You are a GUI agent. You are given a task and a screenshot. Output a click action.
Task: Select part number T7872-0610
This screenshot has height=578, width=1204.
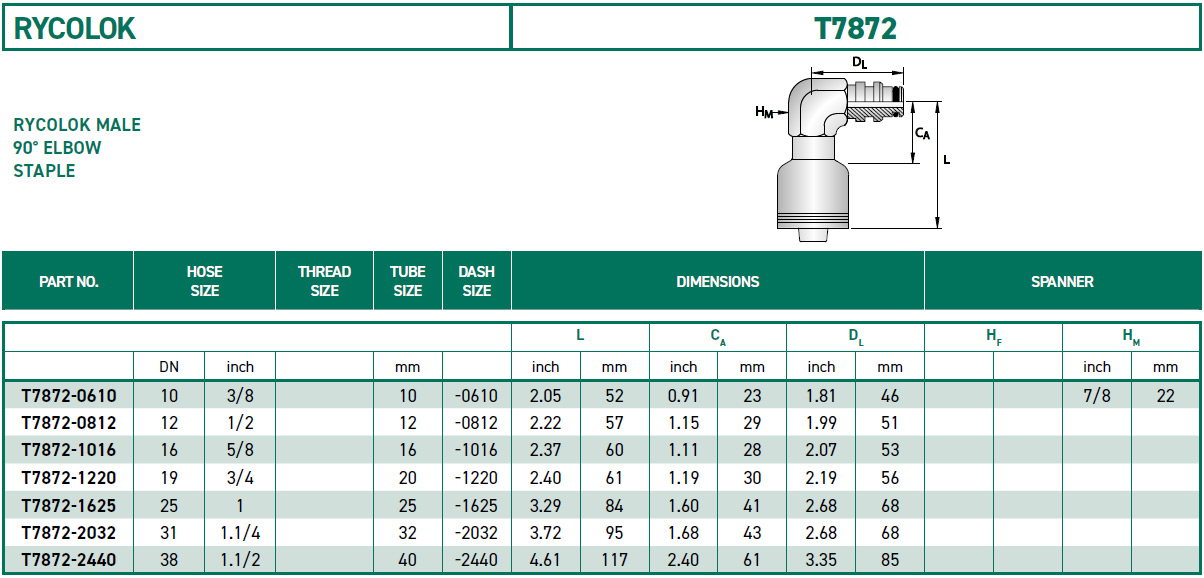coord(68,396)
